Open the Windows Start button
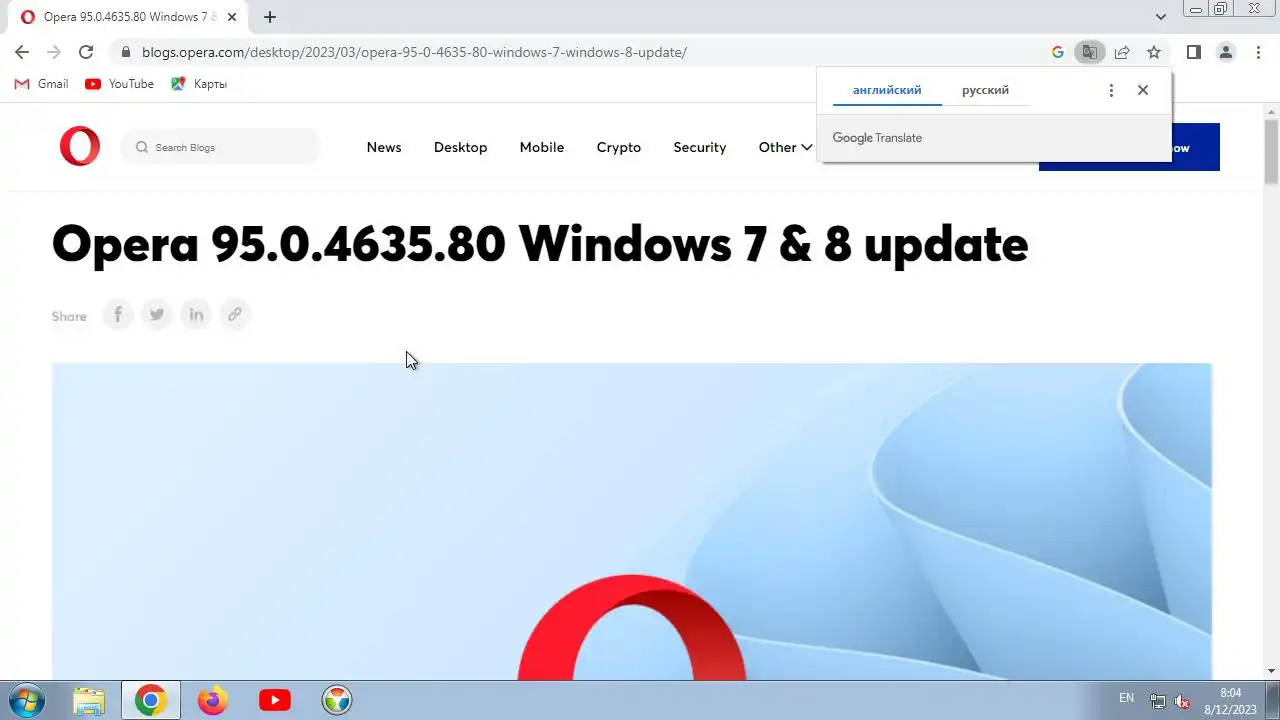 (x=25, y=701)
